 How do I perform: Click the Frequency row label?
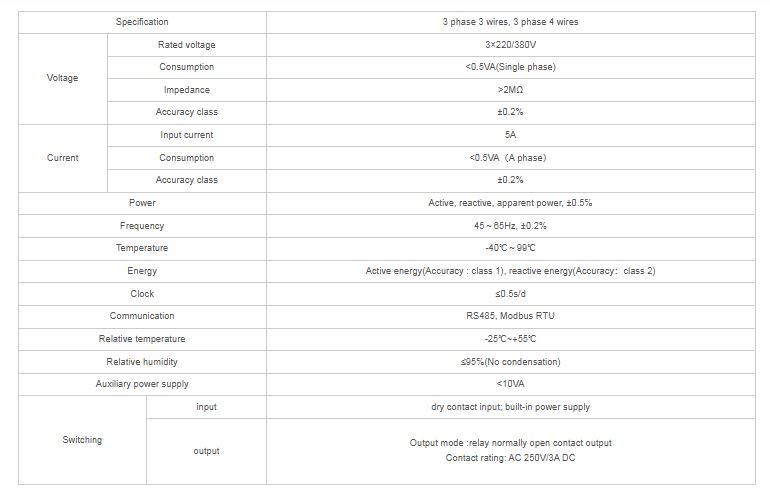tap(142, 226)
